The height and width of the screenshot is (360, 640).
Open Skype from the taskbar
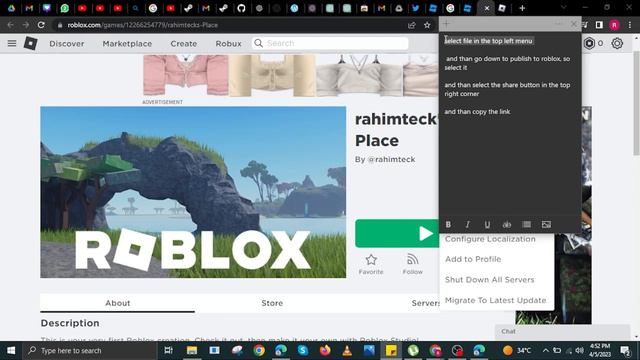(302, 351)
